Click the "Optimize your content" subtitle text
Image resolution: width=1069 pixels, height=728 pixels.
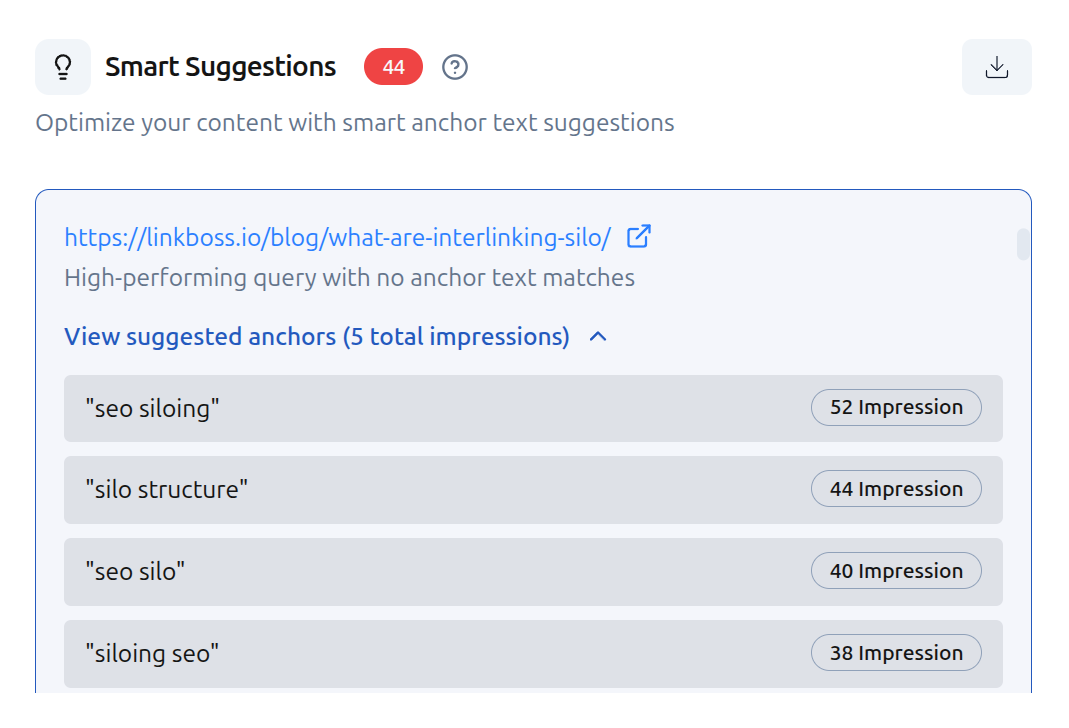(x=354, y=123)
